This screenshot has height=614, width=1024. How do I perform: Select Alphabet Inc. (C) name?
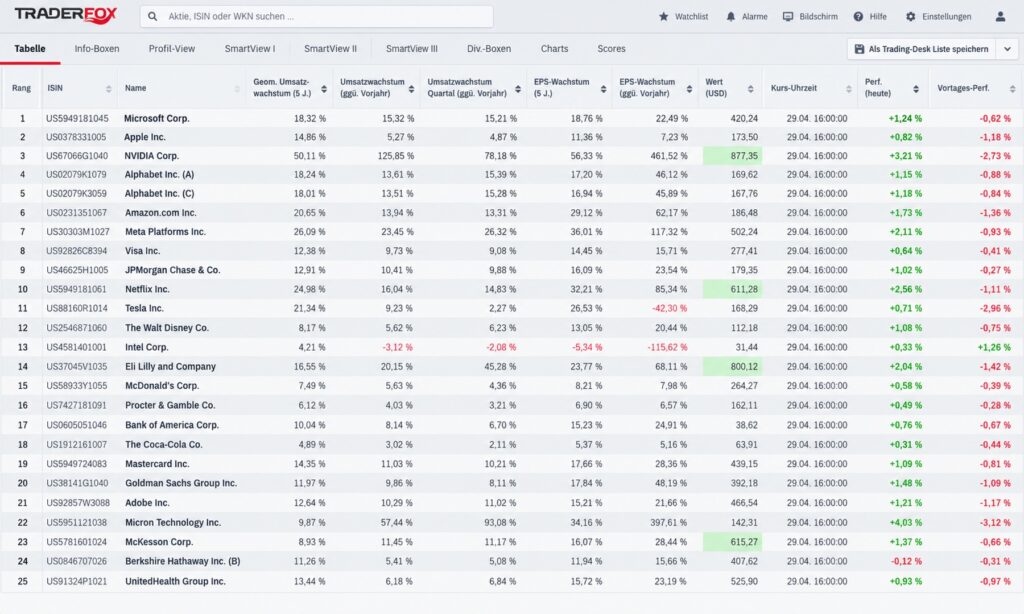point(159,194)
